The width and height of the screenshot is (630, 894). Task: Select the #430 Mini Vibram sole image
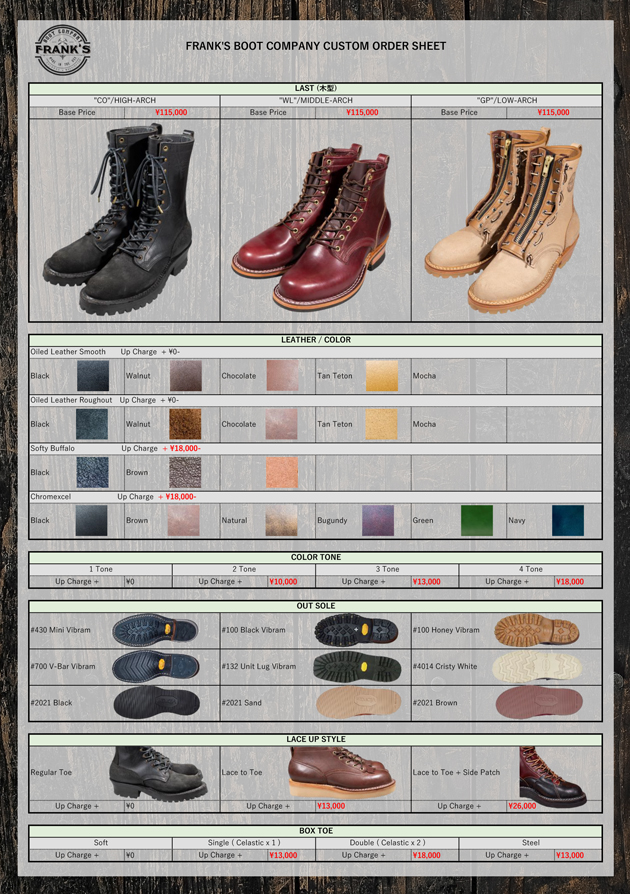155,630
